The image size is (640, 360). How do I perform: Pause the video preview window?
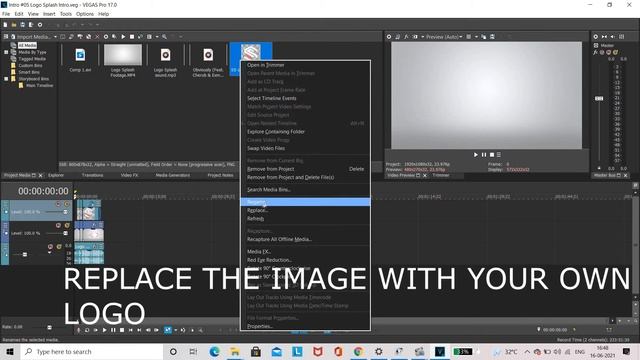(x=484, y=155)
